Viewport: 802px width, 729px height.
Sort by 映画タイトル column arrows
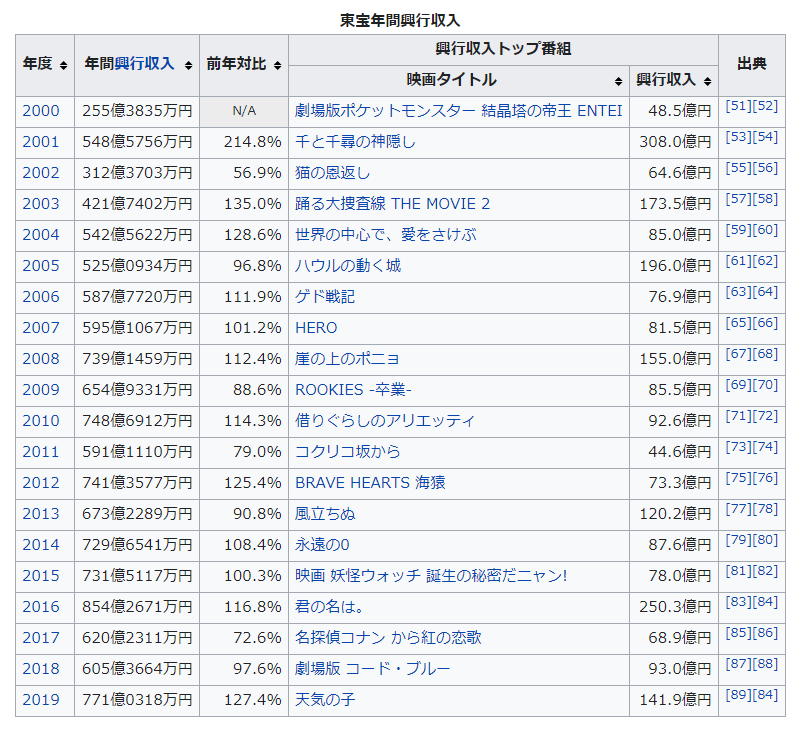[618, 81]
